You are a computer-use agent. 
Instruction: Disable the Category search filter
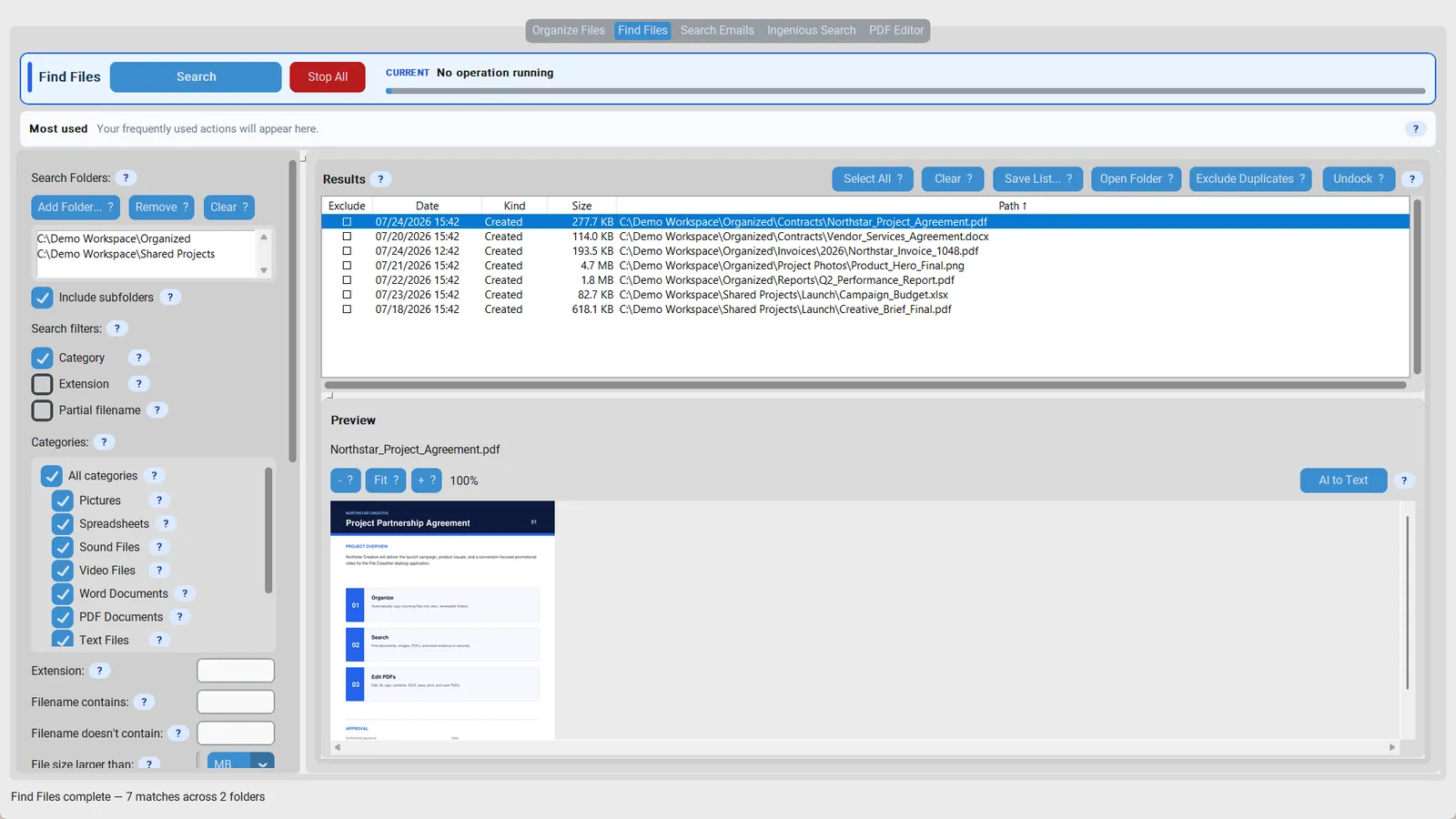point(42,358)
